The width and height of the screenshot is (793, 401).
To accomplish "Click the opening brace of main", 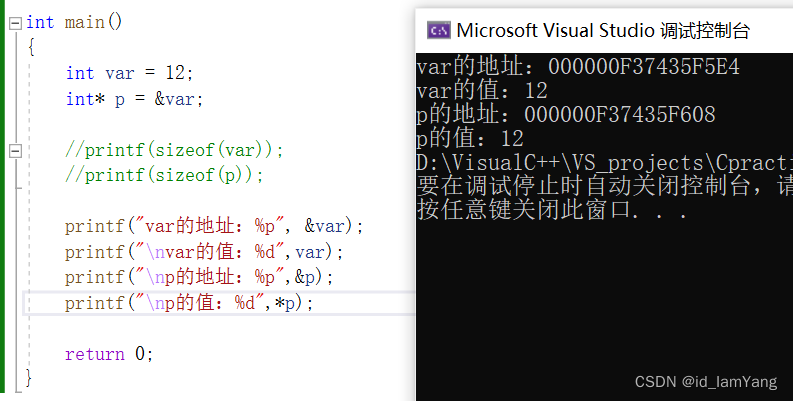I will point(31,48).
